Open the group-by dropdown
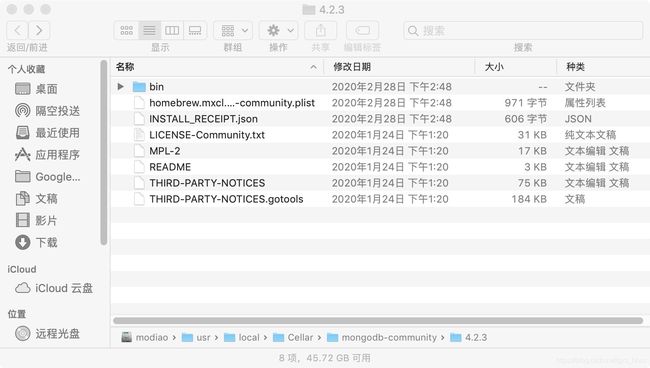Screen dimensions: 650x368 [x=233, y=30]
